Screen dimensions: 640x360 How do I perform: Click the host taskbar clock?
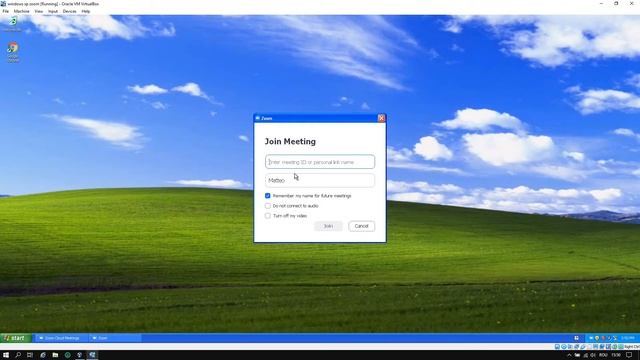[x=616, y=355]
